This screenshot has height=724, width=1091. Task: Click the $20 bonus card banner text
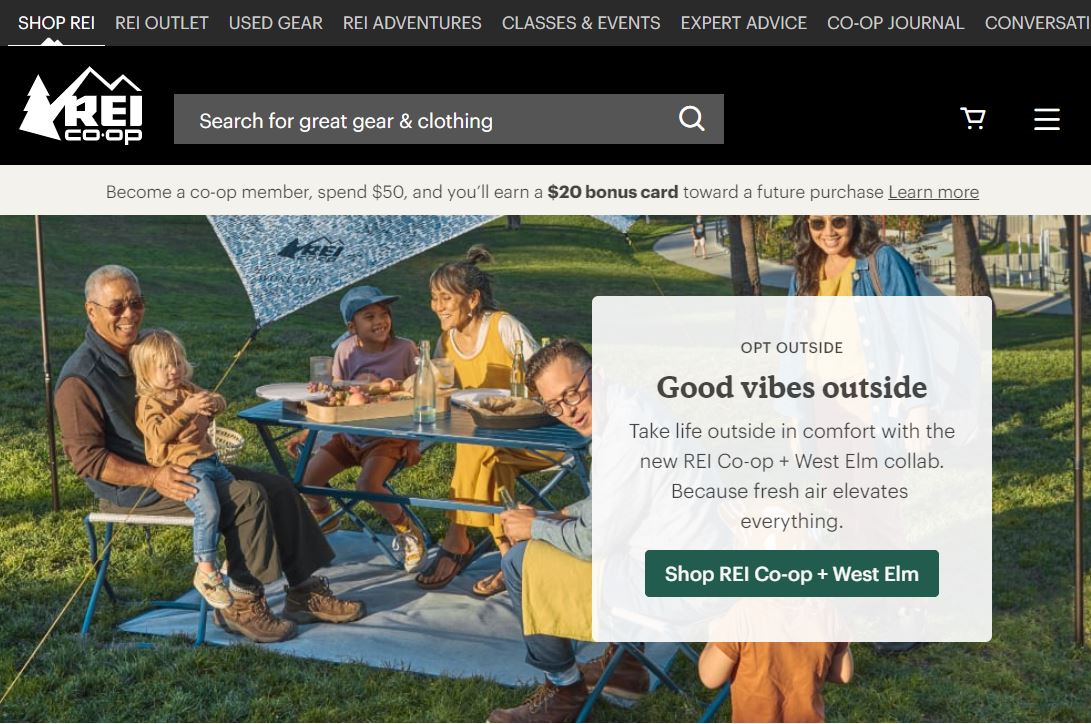[x=612, y=192]
